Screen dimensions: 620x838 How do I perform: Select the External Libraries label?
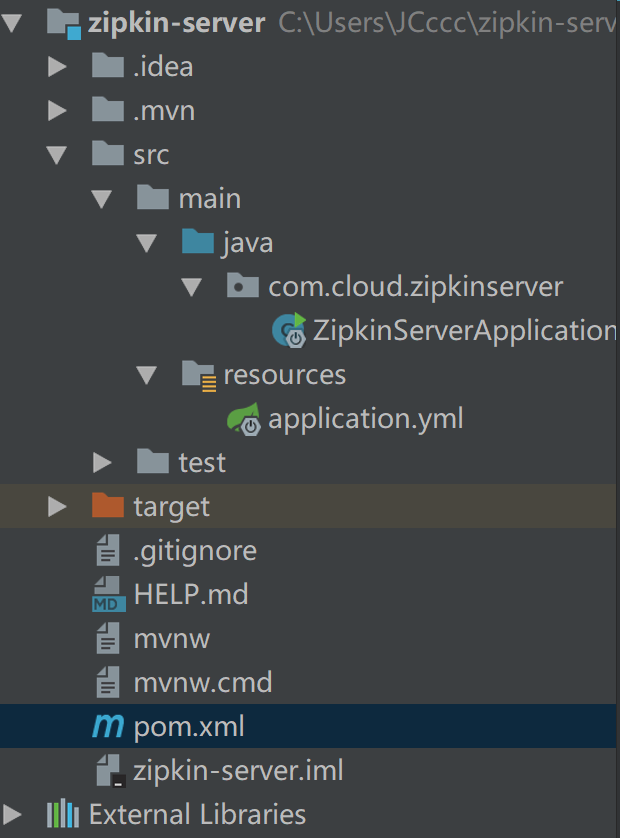coord(197,814)
